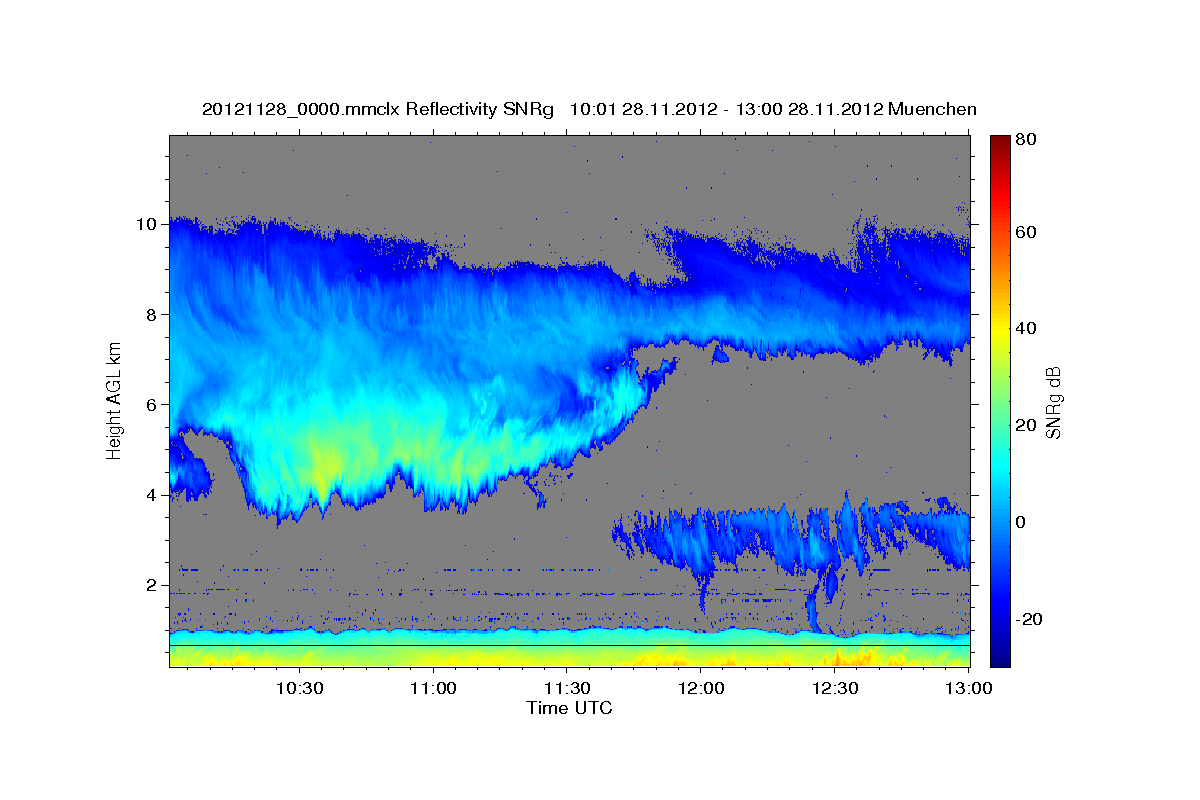1200x800 pixels.
Task: Click the 12:30 time axis label
Action: point(834,688)
